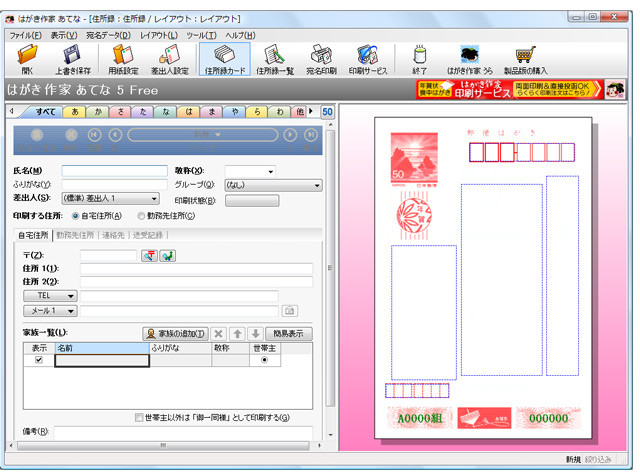Click the mascot face icon beside the banner
This screenshot has width=640, height=472.
pyautogui.click(x=615, y=89)
